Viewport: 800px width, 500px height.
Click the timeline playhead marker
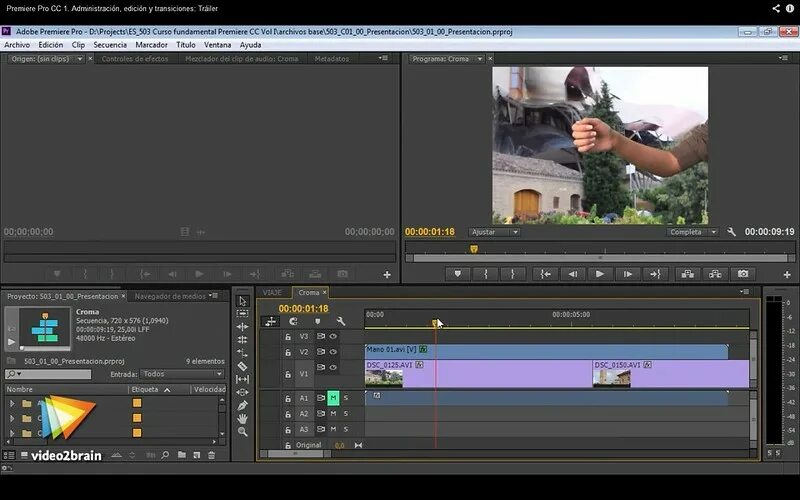[x=435, y=323]
